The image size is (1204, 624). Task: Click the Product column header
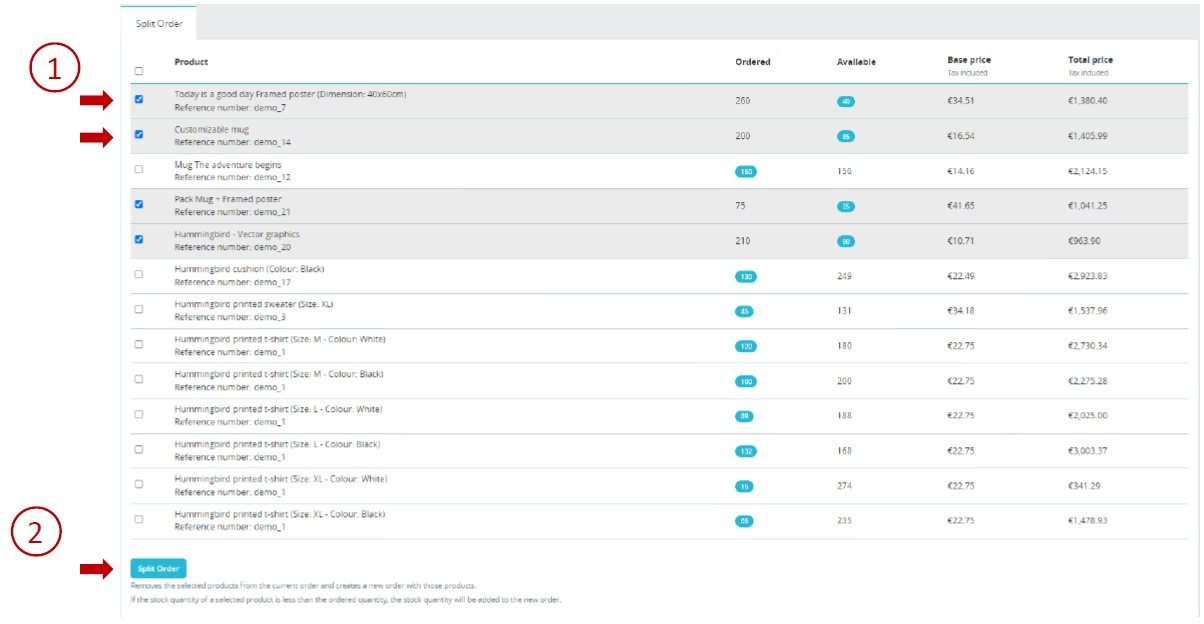(x=191, y=62)
